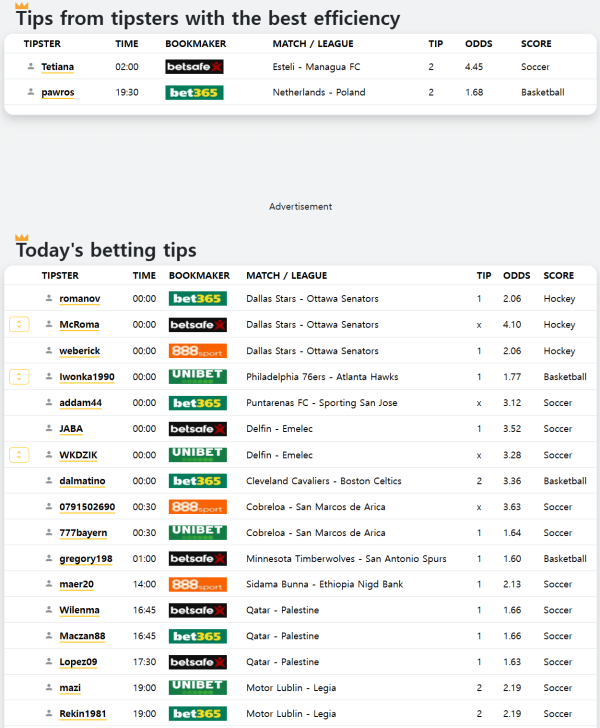Viewport: 600px width, 728px height.
Task: Click the betsafe logo in gregory198's row
Action: [x=197, y=559]
